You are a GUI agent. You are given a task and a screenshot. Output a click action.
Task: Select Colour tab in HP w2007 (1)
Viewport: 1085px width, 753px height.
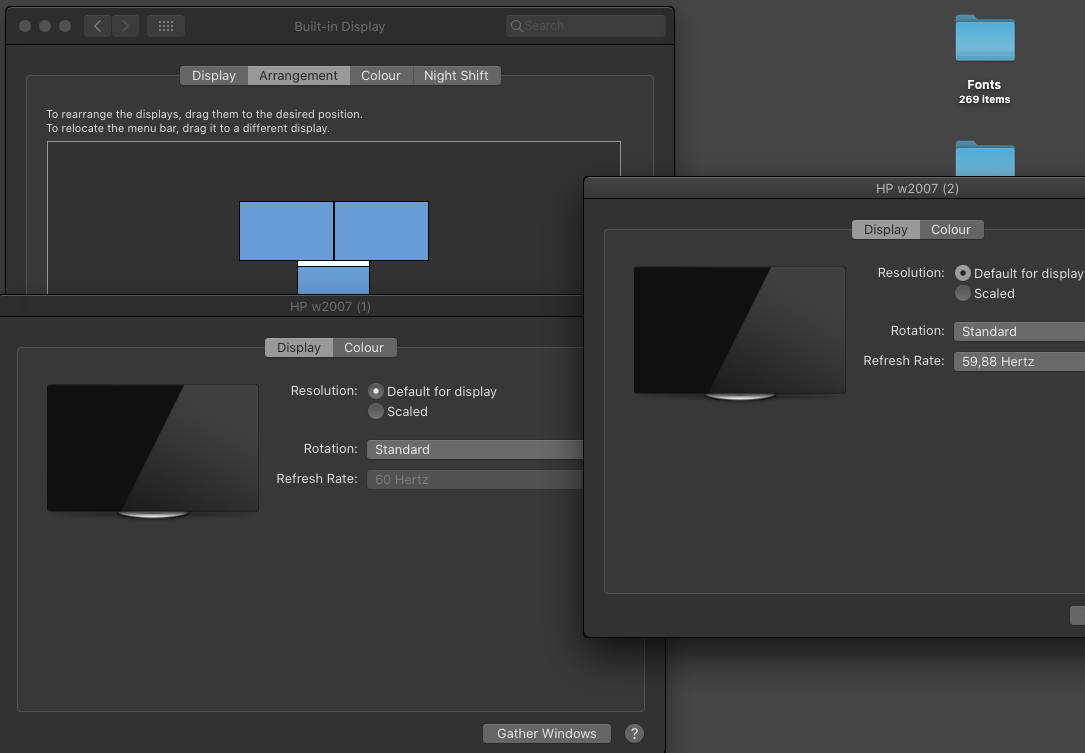[364, 347]
